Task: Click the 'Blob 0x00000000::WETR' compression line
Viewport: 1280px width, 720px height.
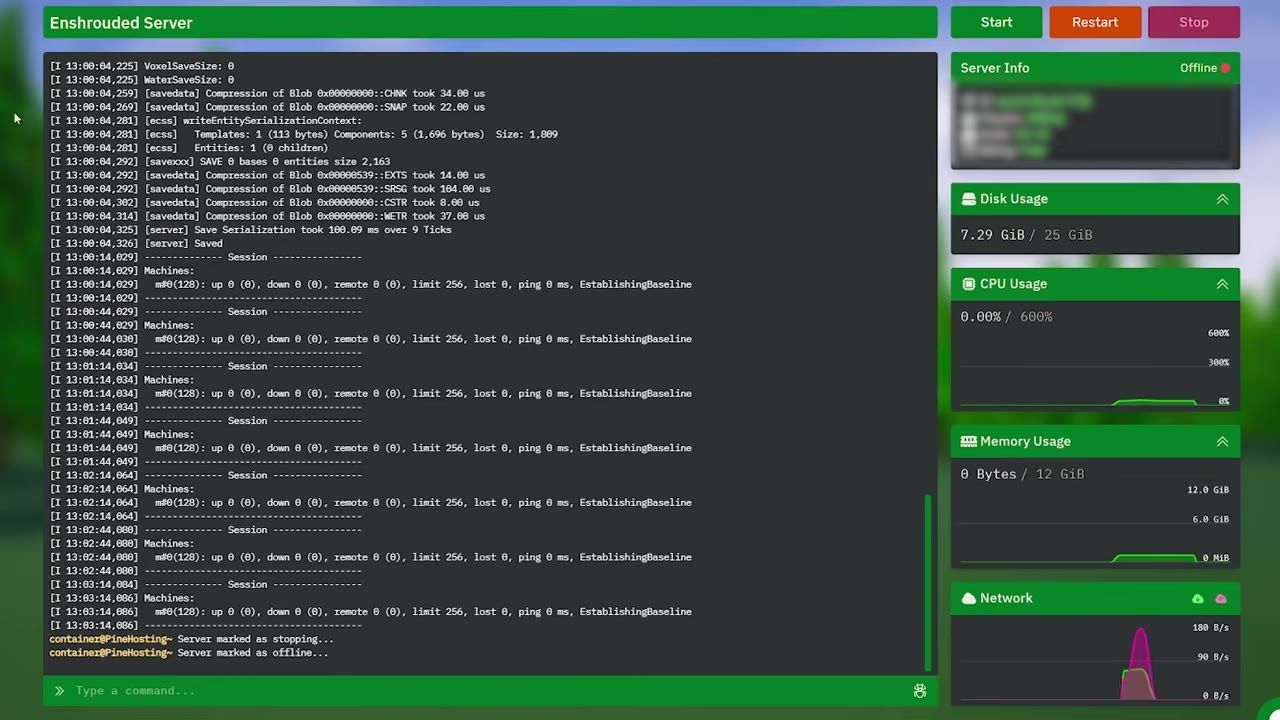Action: 267,216
